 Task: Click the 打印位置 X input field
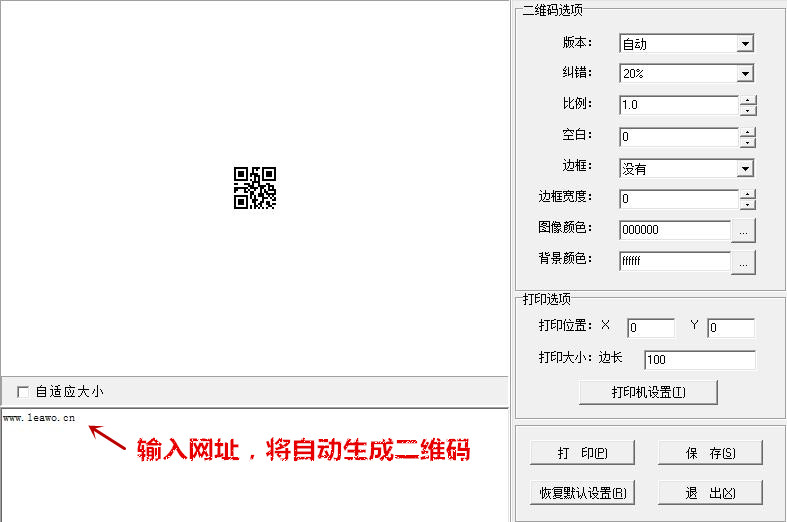pos(651,328)
